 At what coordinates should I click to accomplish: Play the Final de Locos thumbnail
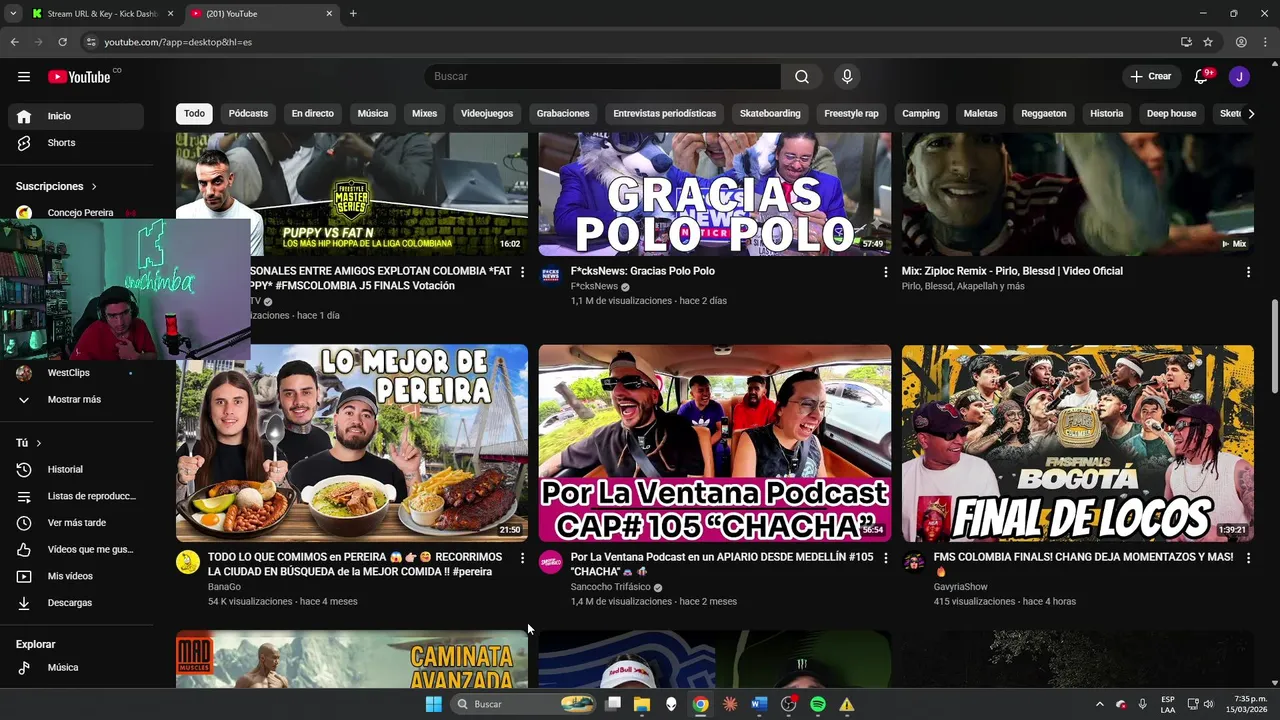click(1078, 443)
